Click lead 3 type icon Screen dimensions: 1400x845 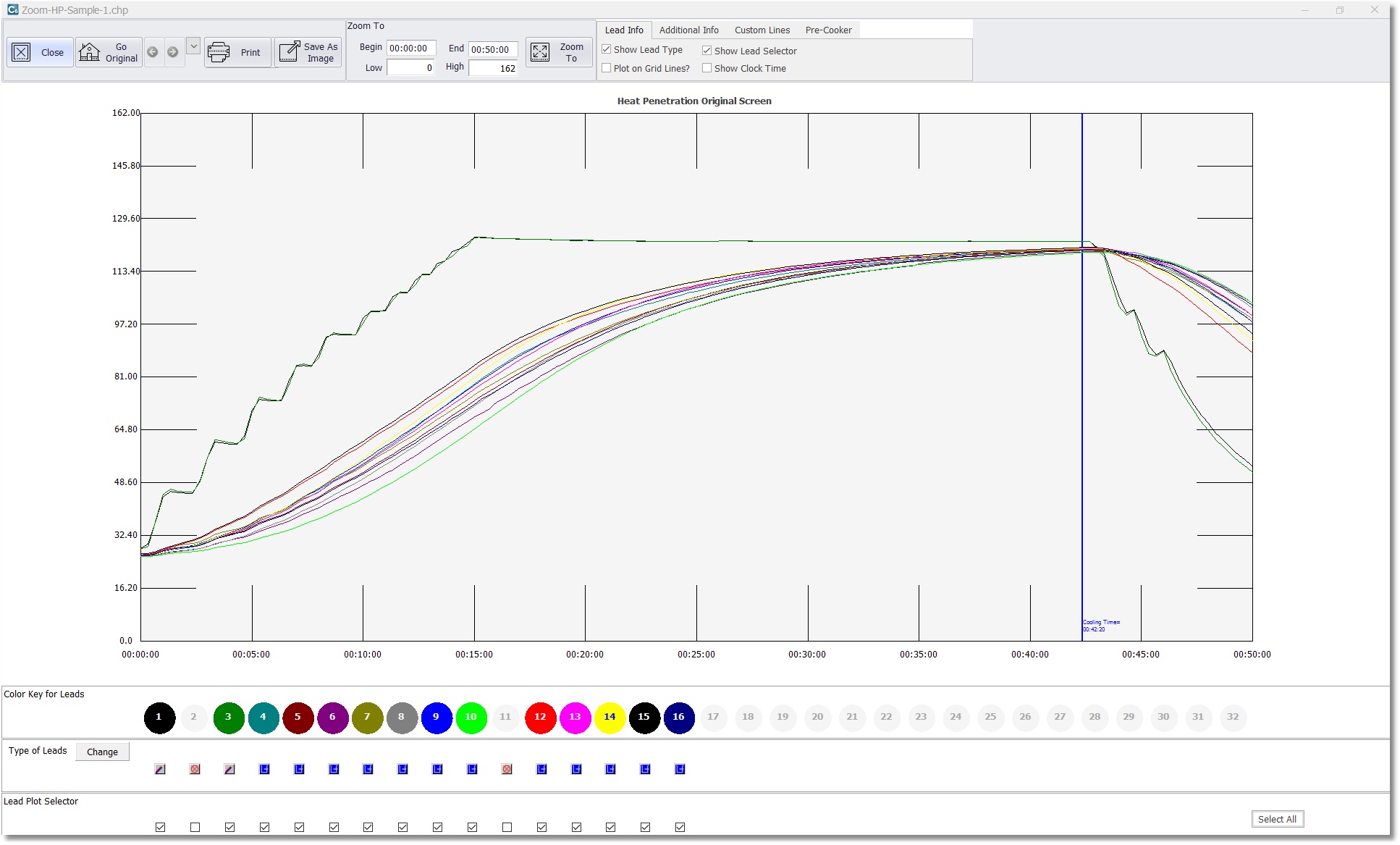(x=229, y=769)
